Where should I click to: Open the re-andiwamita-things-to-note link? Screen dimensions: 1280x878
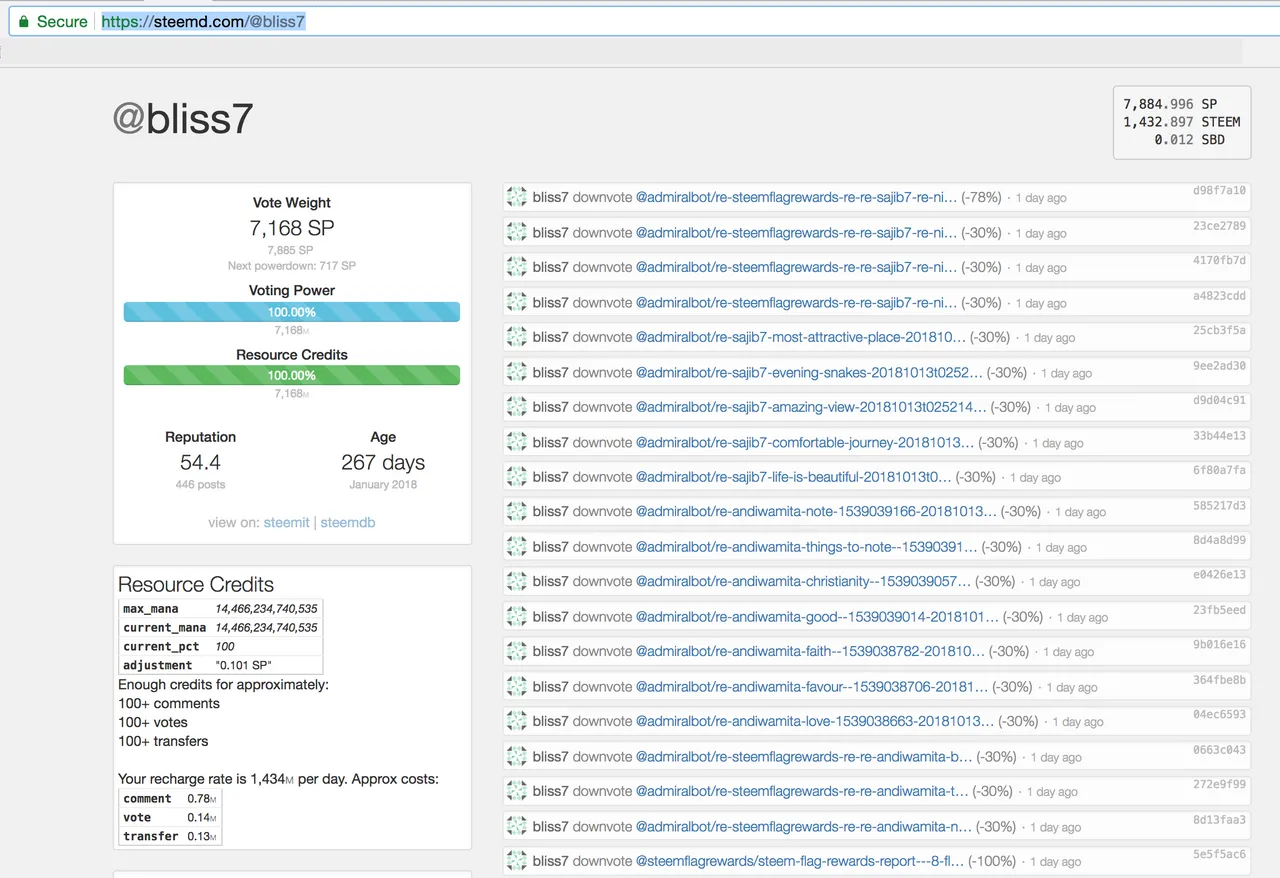(806, 547)
